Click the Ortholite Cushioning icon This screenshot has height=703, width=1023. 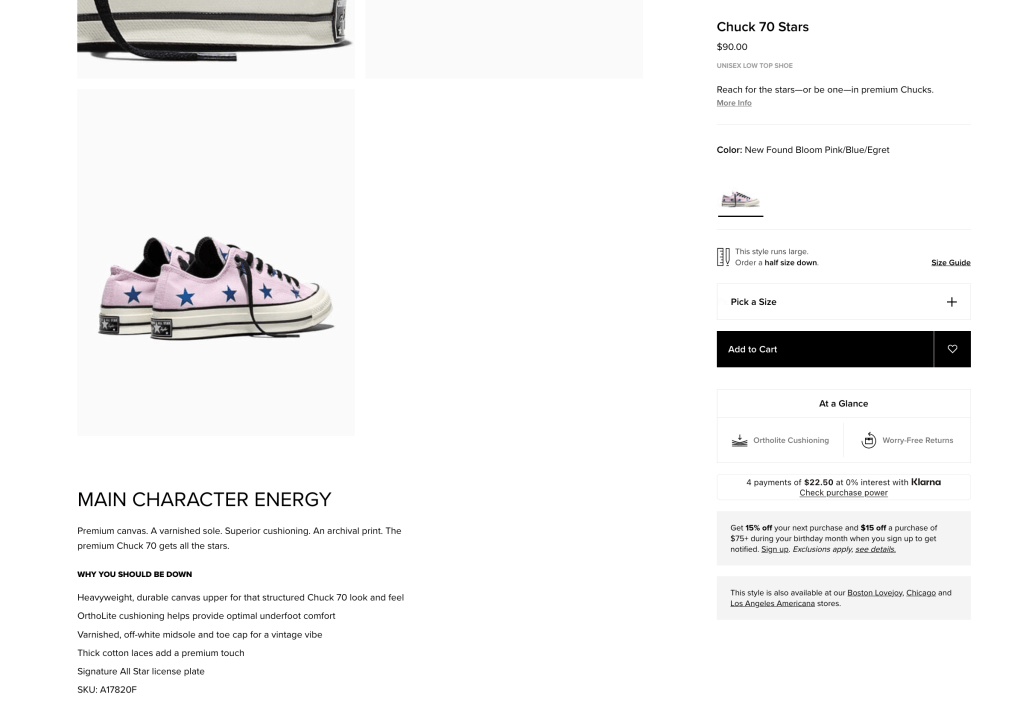click(x=740, y=440)
